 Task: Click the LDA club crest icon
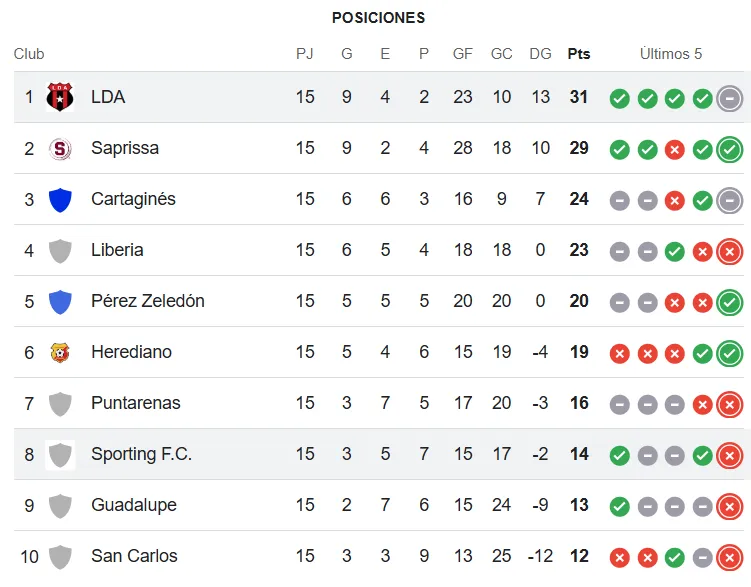click(x=60, y=97)
